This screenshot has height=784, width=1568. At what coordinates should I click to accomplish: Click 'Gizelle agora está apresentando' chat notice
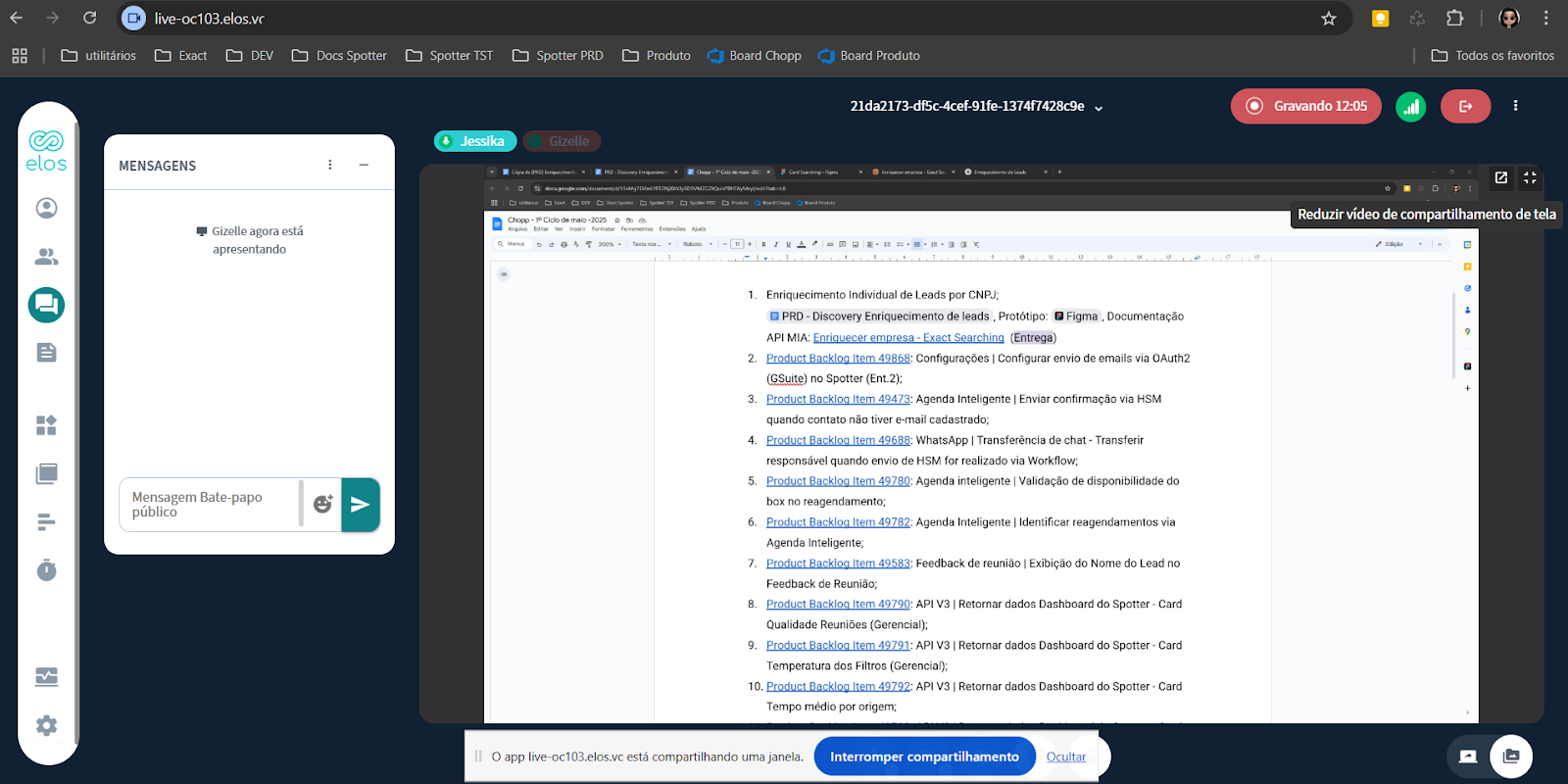250,240
